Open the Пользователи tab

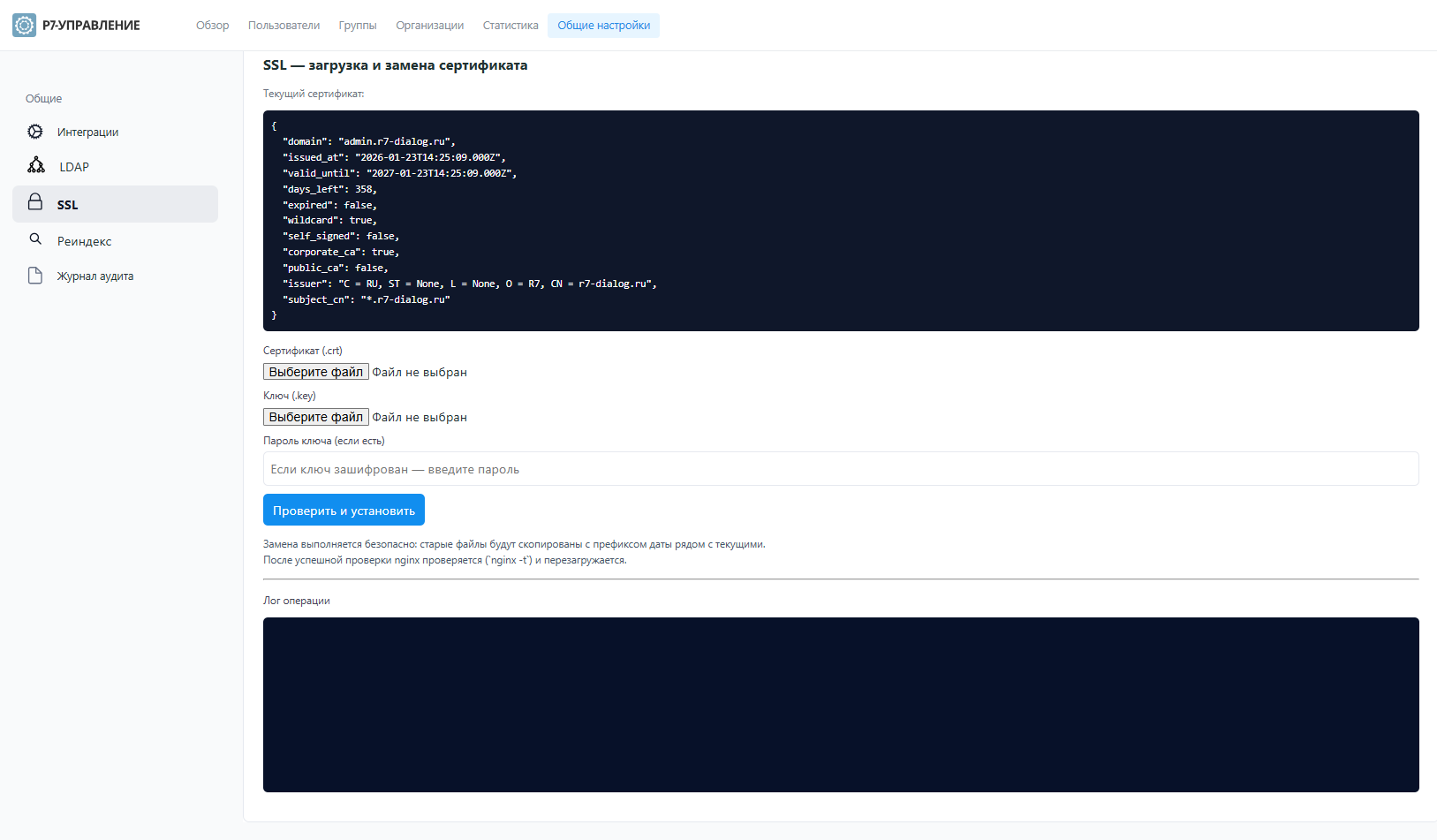[x=284, y=26]
